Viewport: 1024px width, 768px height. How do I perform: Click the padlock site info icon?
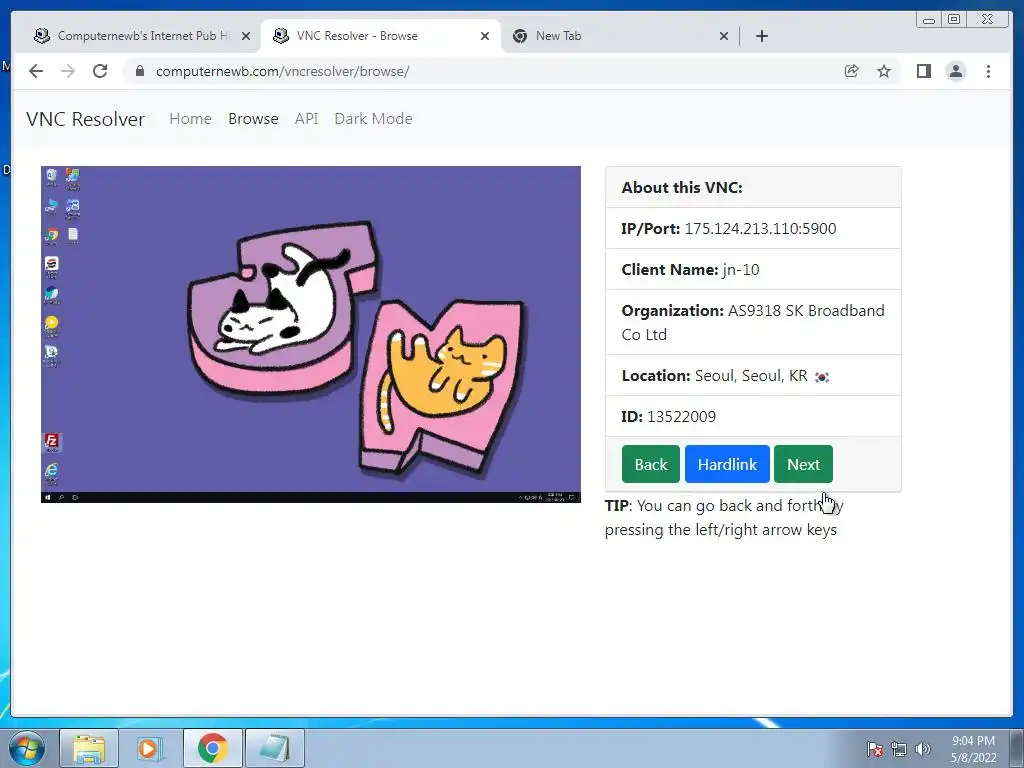click(x=140, y=71)
